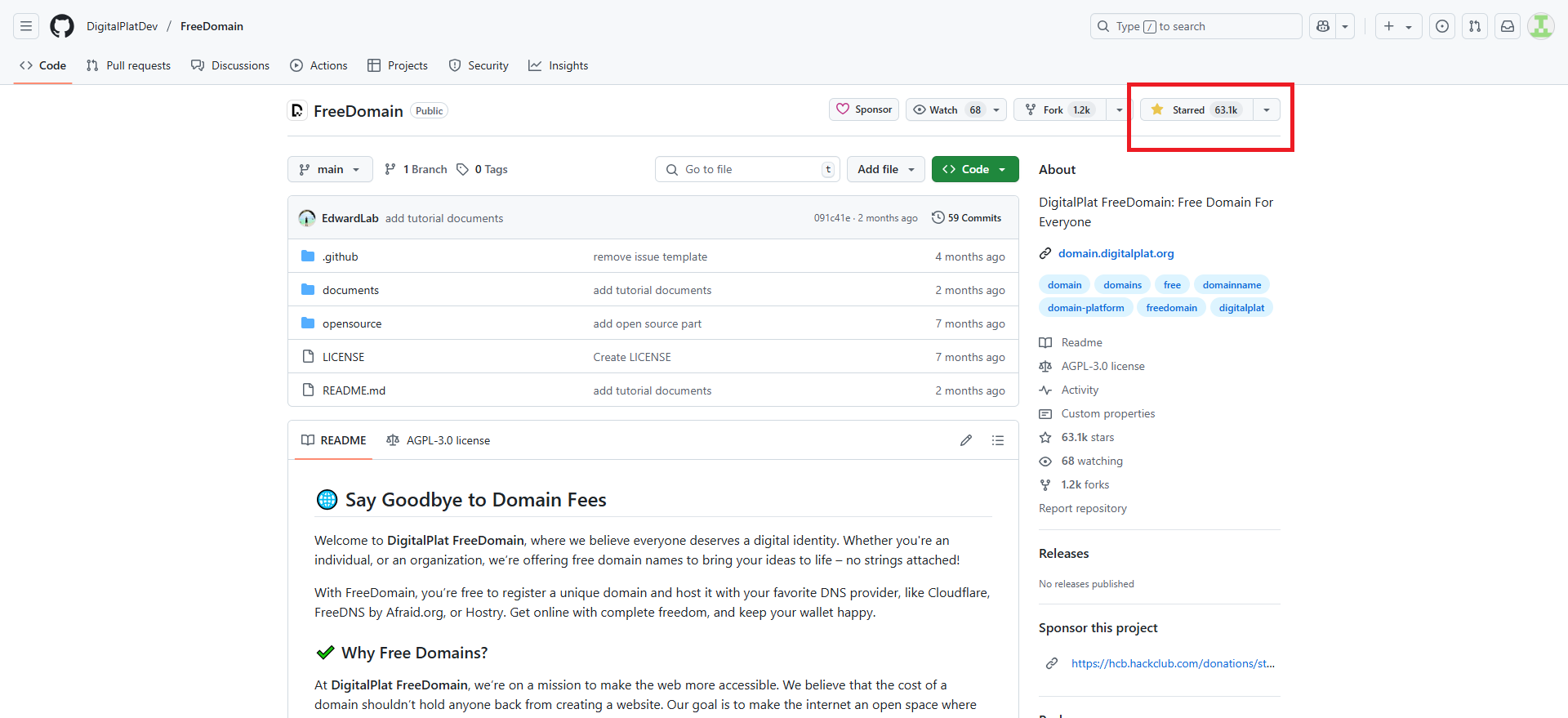Switch to the Insights tab

pos(559,65)
